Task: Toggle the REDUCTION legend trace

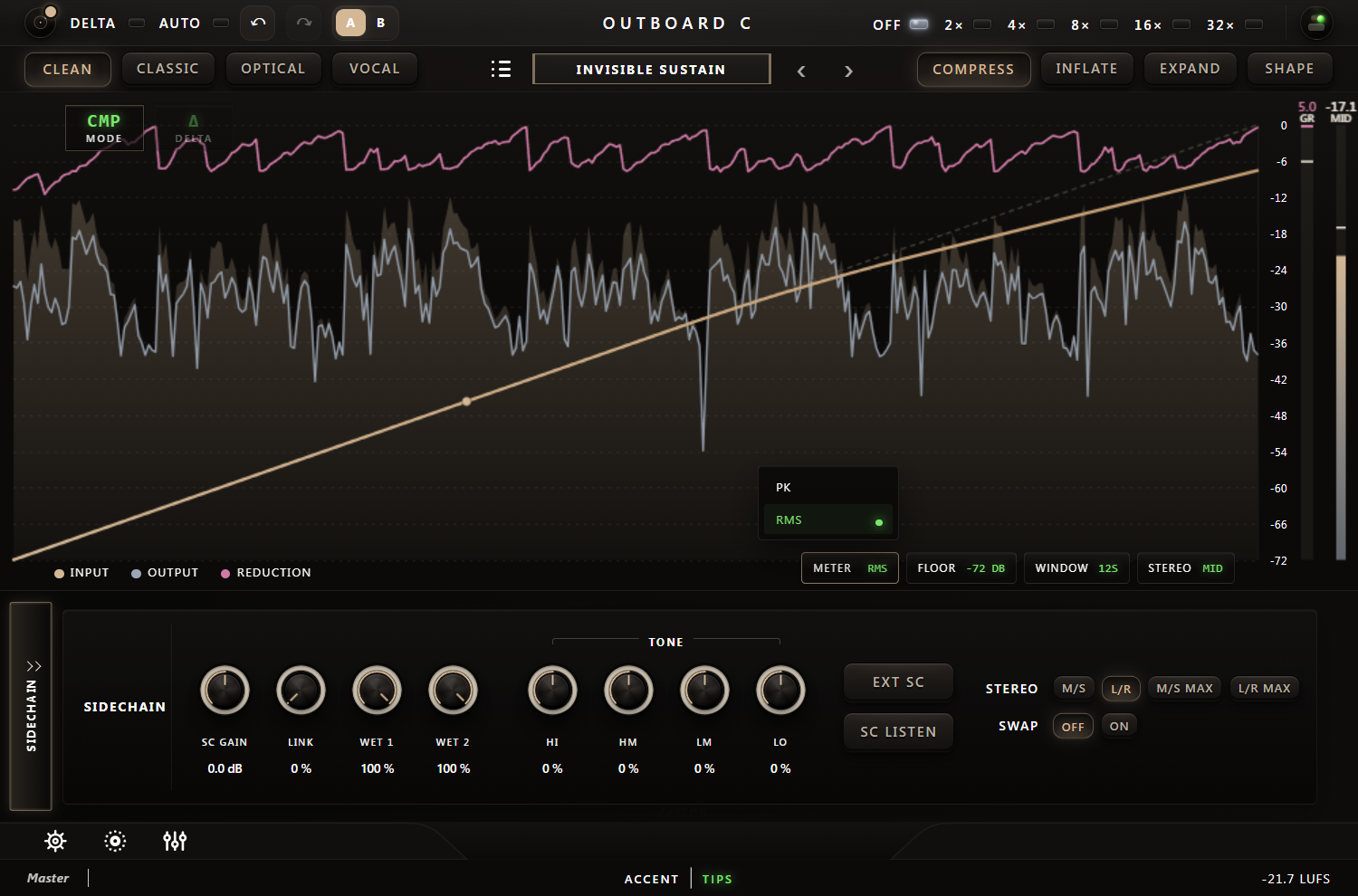Action: click(266, 573)
